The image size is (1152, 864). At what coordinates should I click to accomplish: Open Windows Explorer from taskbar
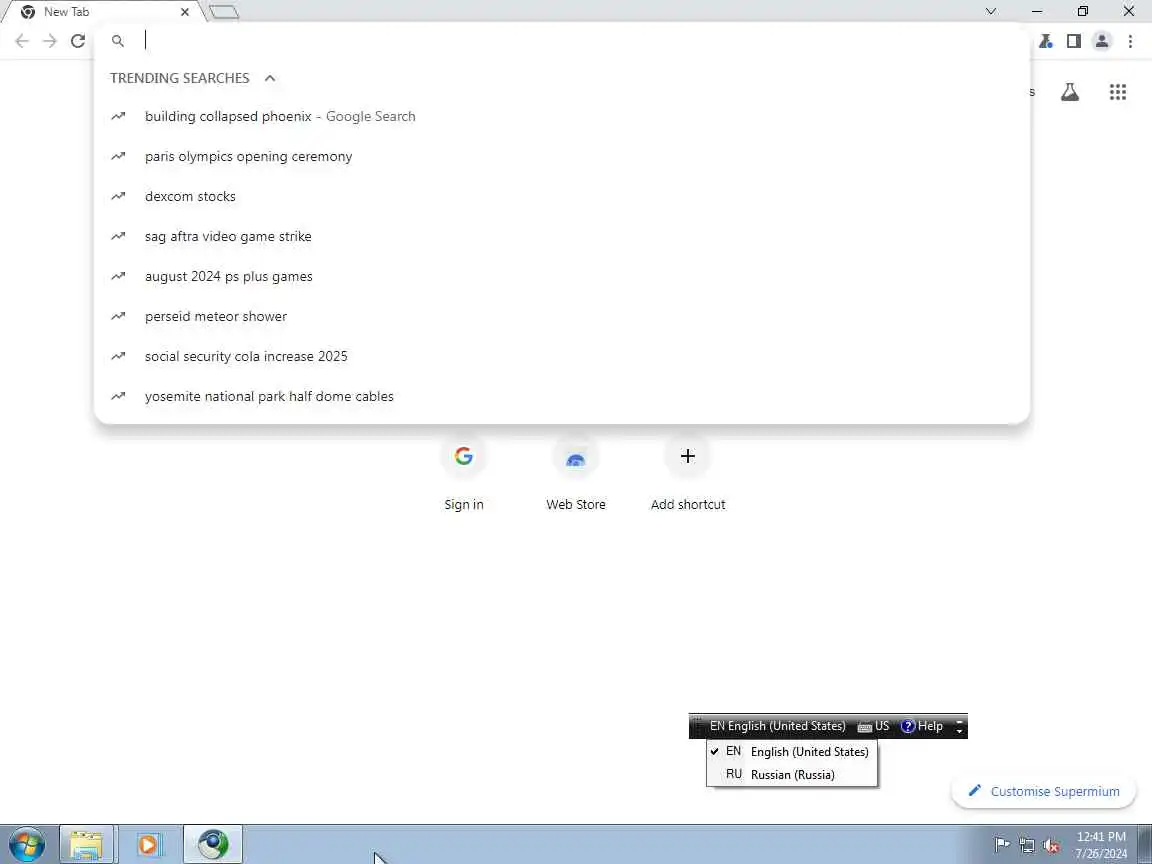point(87,844)
